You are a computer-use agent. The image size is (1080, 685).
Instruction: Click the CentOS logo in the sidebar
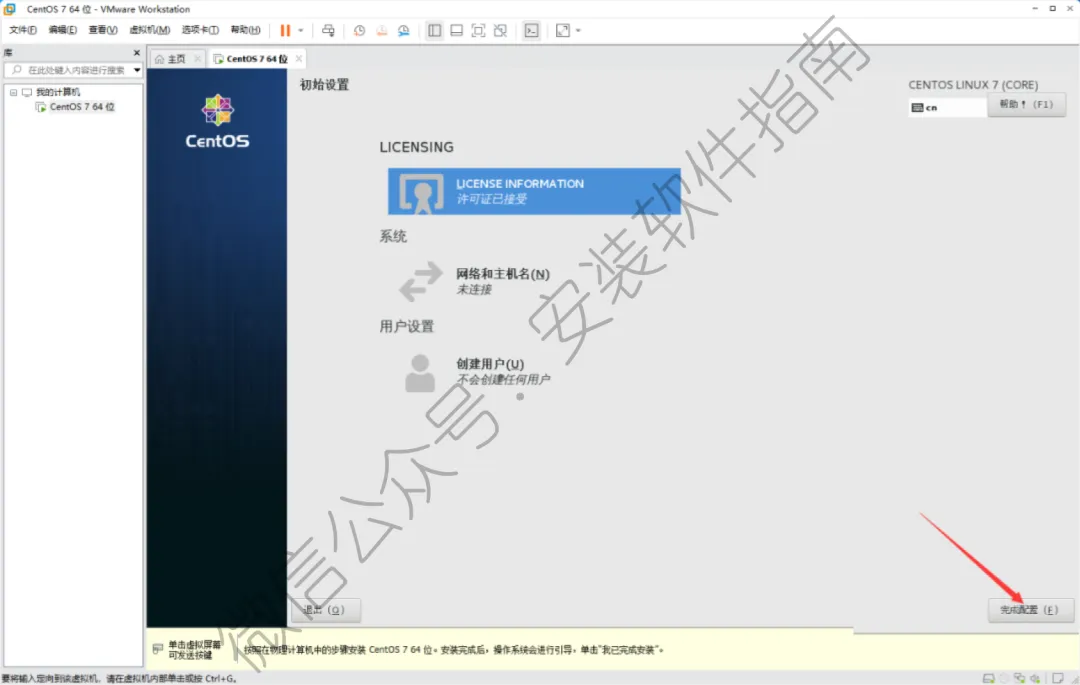pyautogui.click(x=217, y=121)
